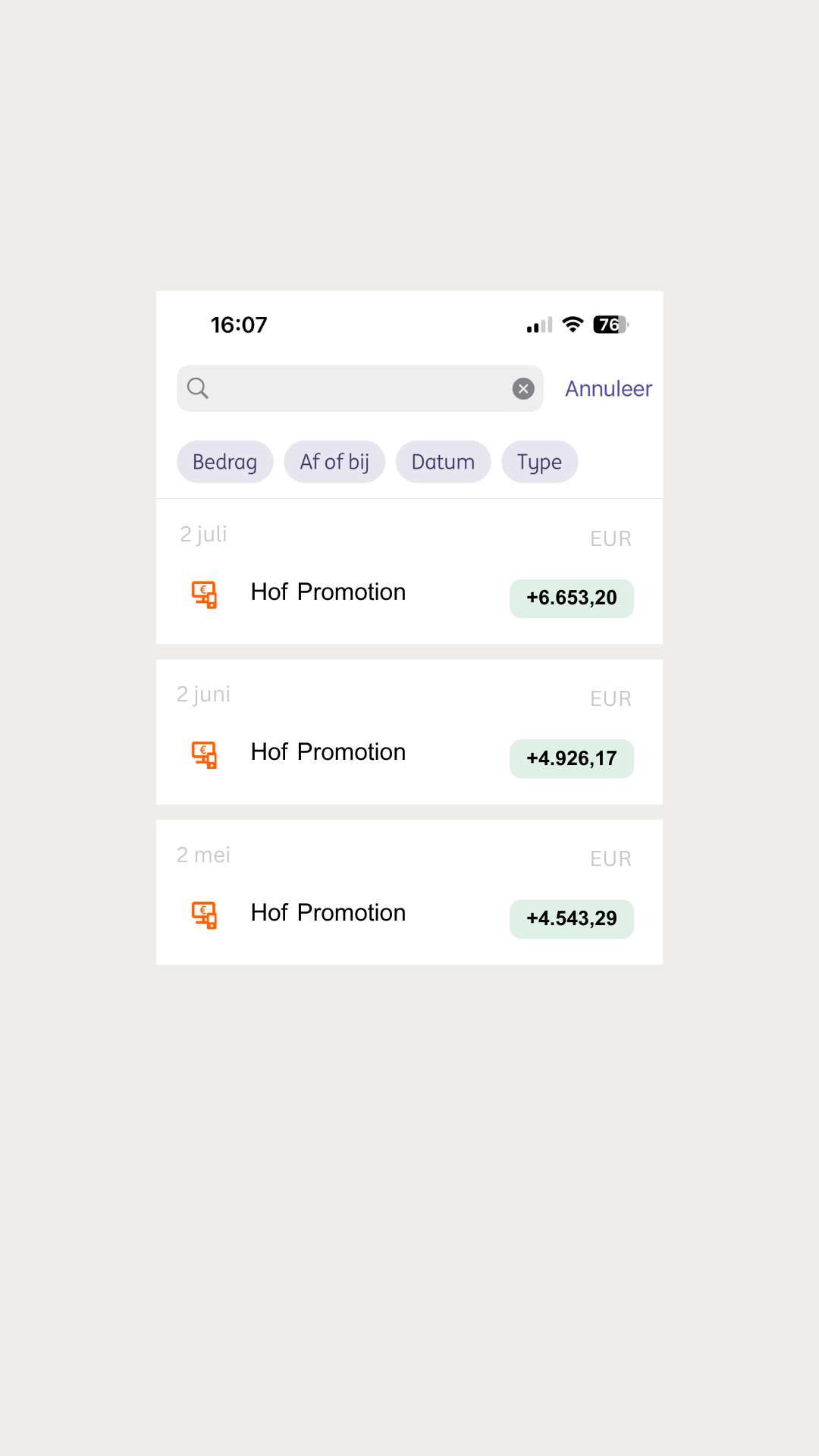Tap the transfer icon on the 2 juni entry
This screenshot has width=819, height=1456.
coord(204,755)
